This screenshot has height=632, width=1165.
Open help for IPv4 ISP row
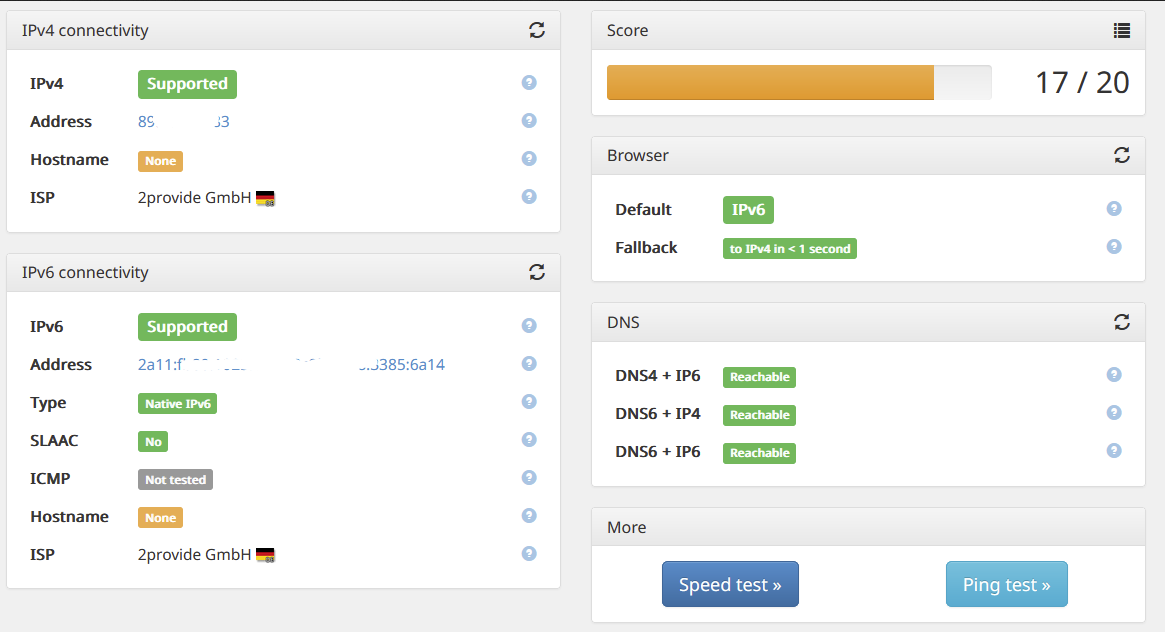529,197
